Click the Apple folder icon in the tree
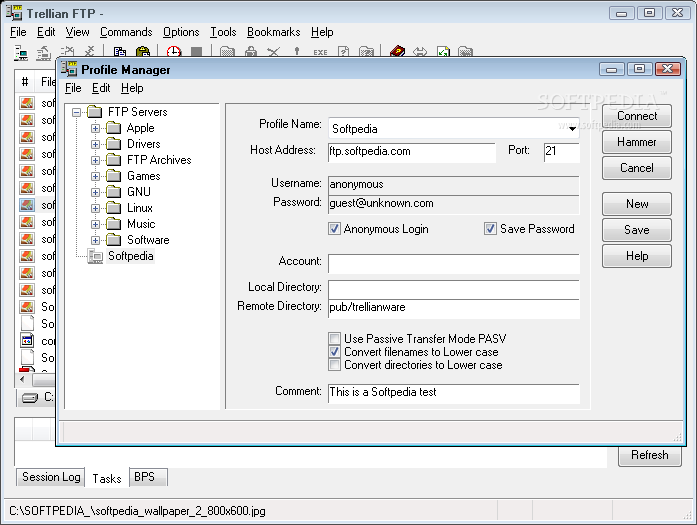The height and width of the screenshot is (525, 697). 114,128
